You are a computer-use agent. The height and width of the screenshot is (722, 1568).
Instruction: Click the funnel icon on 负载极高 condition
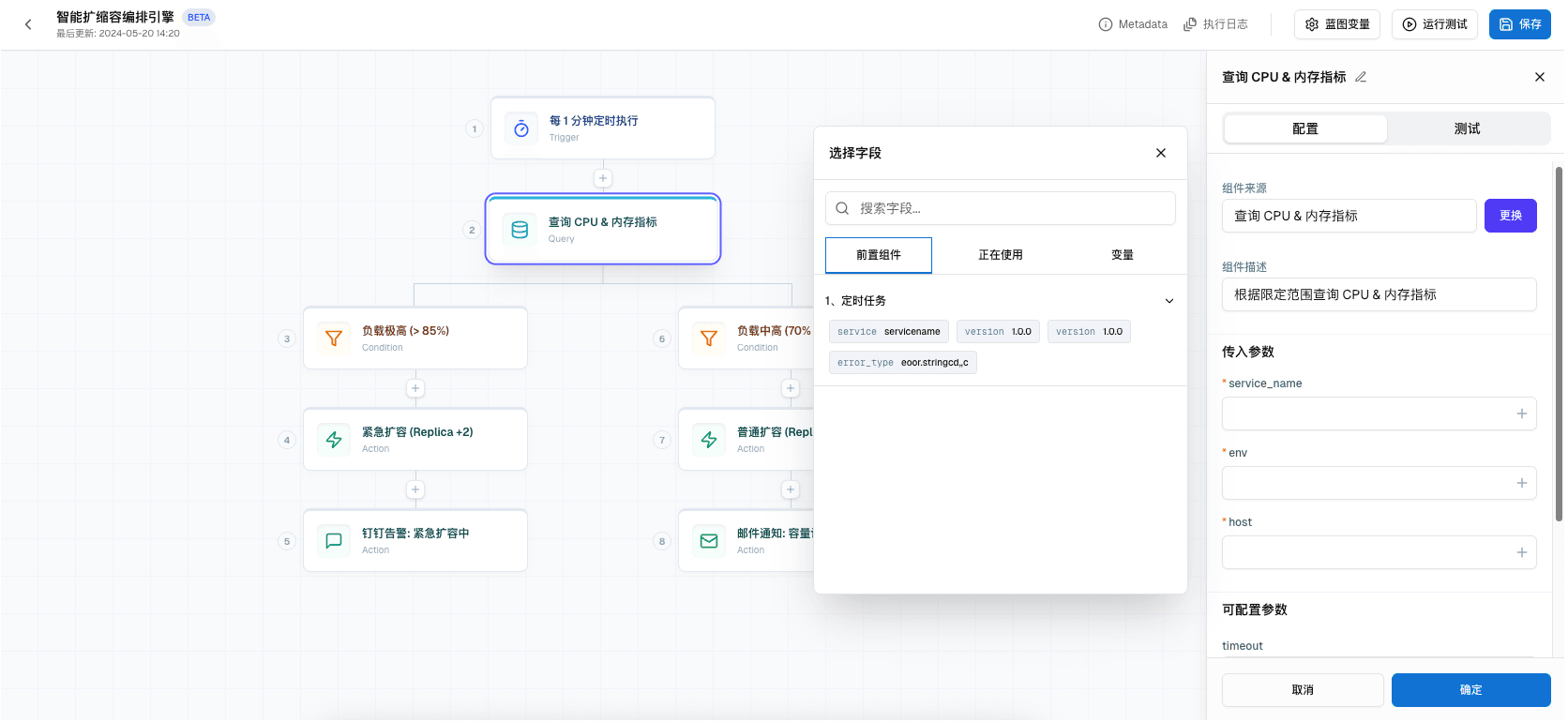tap(334, 338)
